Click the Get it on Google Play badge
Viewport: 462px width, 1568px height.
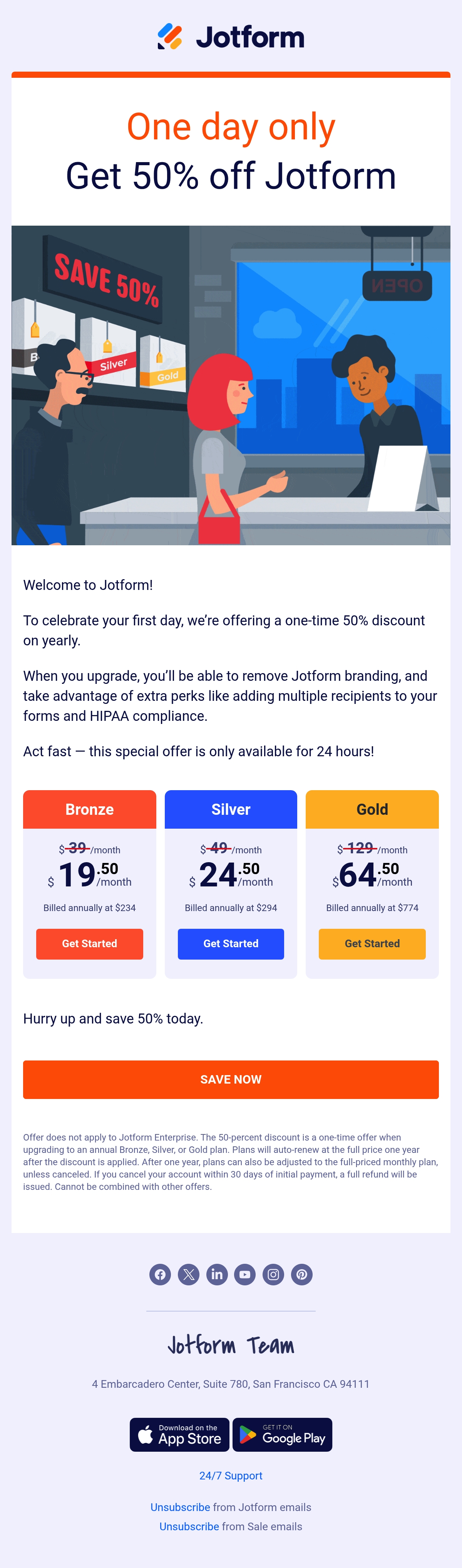[x=283, y=1435]
